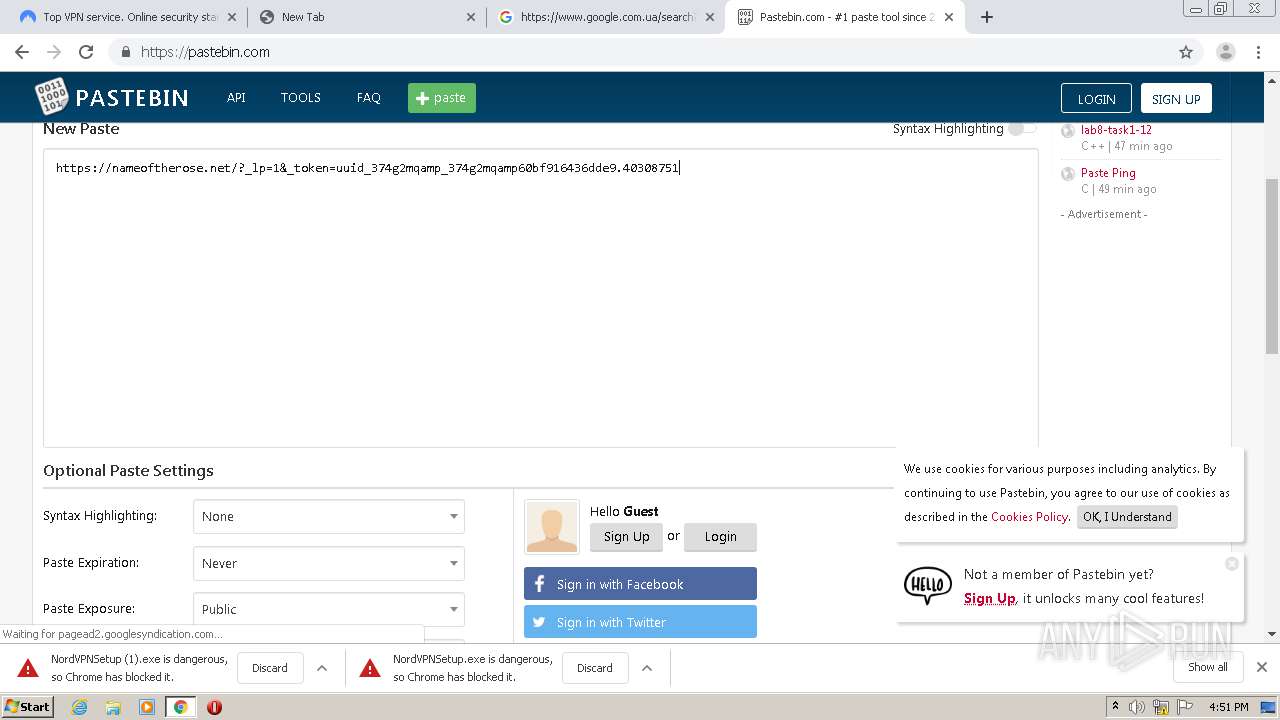Discard the NordVPNSetup (1).exe download

(270, 668)
